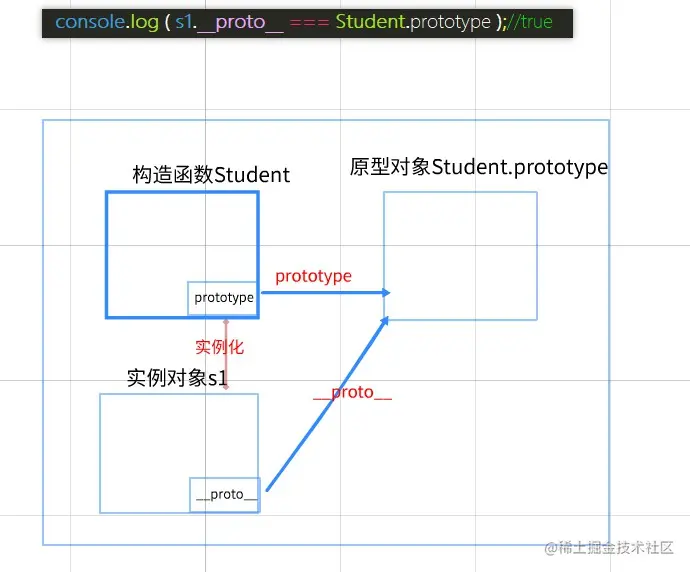The width and height of the screenshot is (690, 572).
Task: Select "s1." in the console.log statement
Action: coord(186,22)
